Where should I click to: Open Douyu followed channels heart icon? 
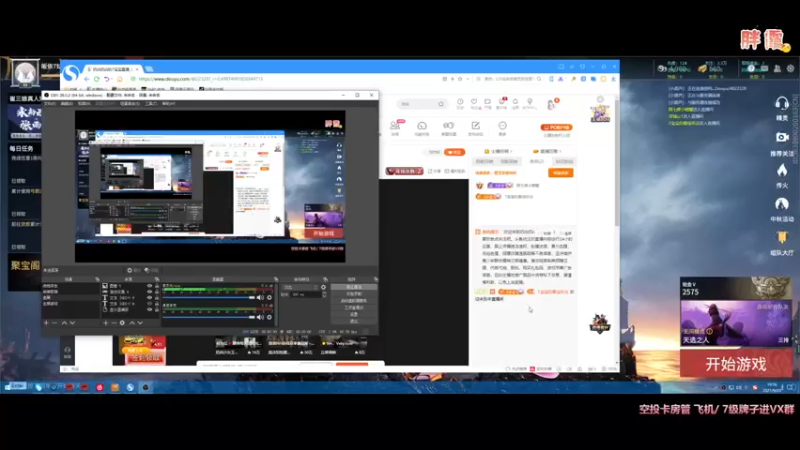474,104
